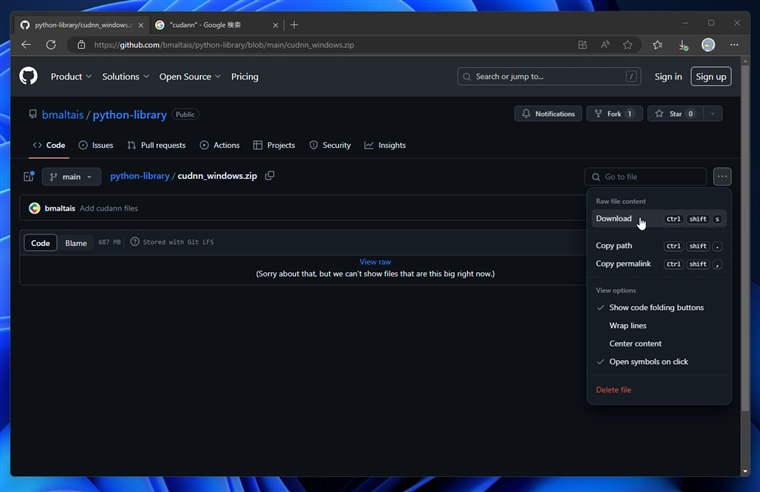Enable Center content option
This screenshot has width=760, height=492.
click(635, 343)
